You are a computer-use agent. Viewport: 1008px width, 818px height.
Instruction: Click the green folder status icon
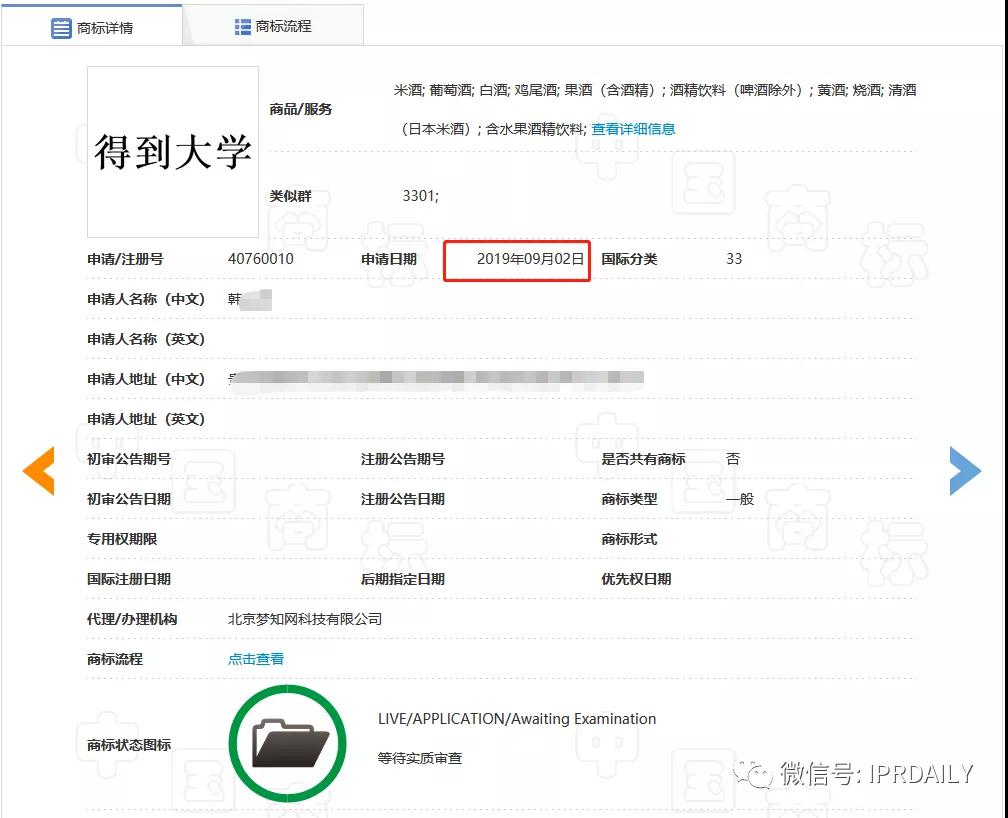pos(287,743)
